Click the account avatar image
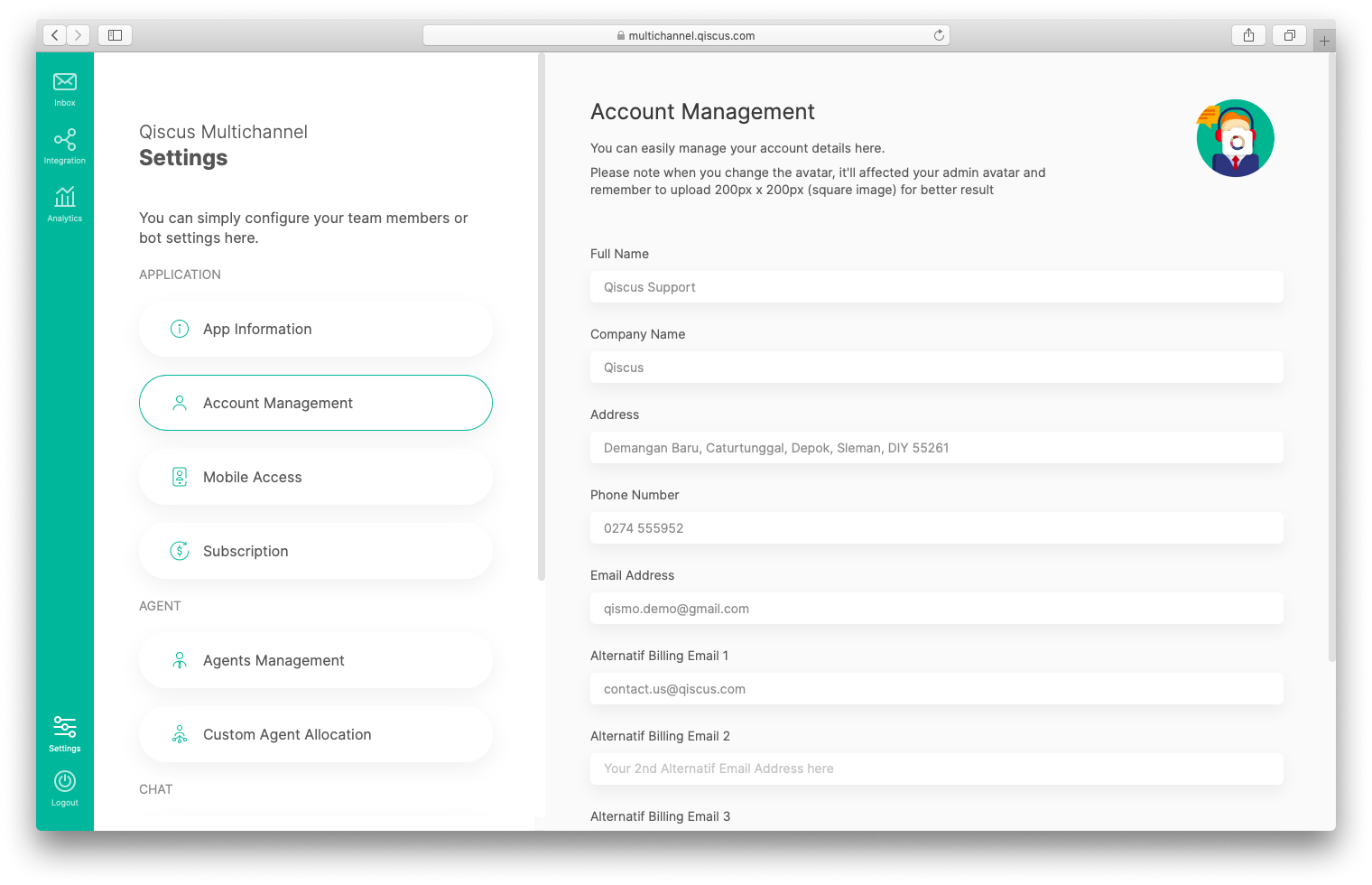 click(1235, 138)
